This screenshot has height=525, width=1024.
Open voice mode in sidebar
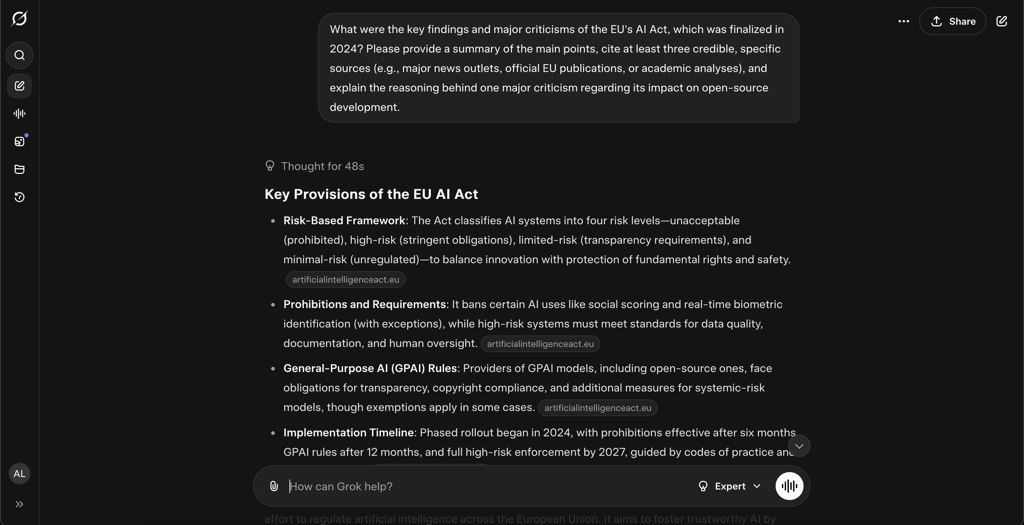(x=20, y=114)
